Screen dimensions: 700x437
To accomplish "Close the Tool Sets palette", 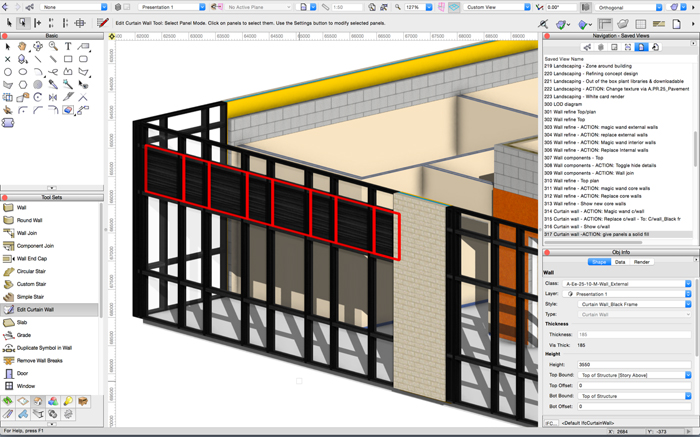I will [5, 198].
